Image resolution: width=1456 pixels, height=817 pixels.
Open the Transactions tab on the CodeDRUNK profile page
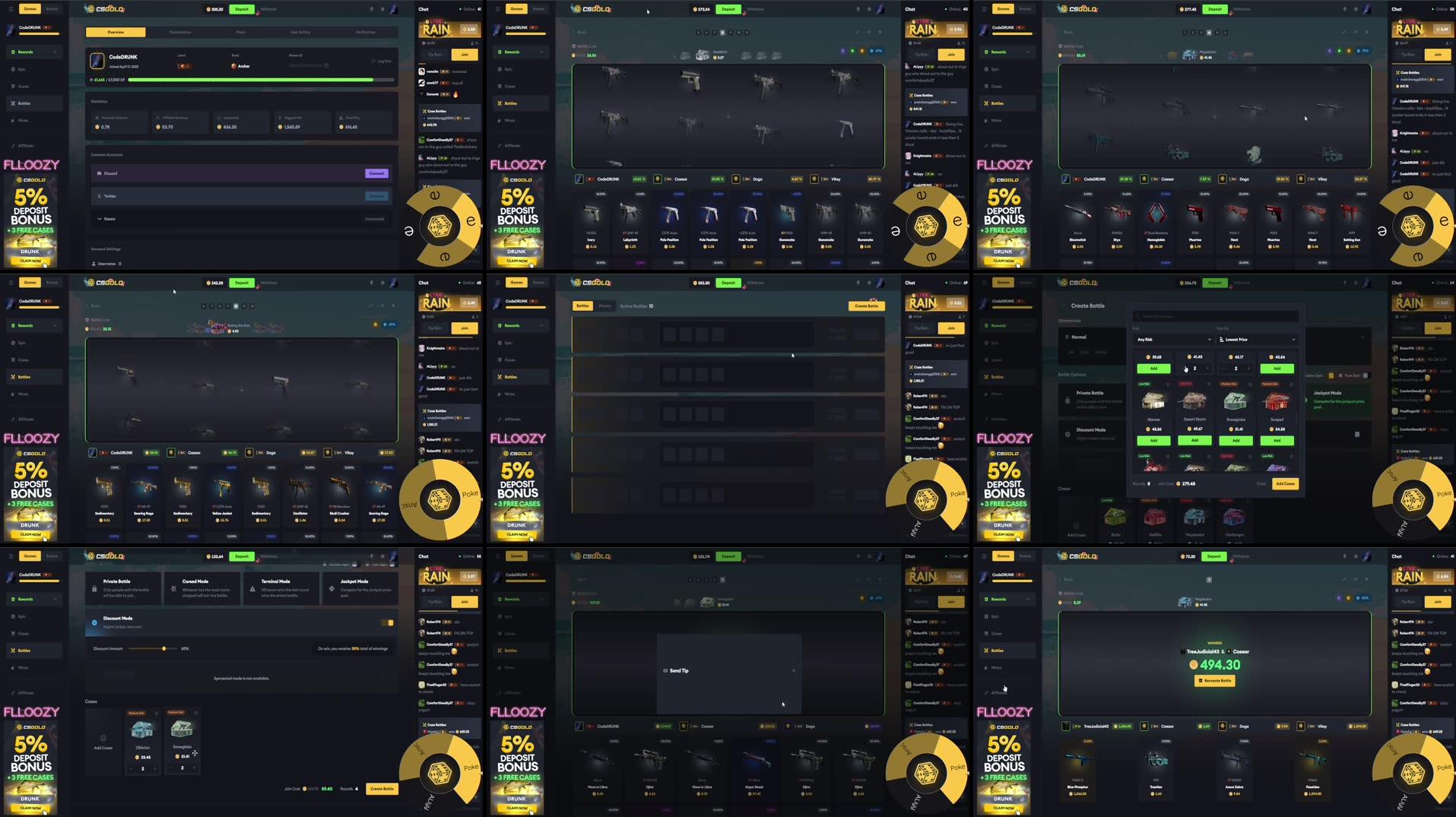[179, 32]
